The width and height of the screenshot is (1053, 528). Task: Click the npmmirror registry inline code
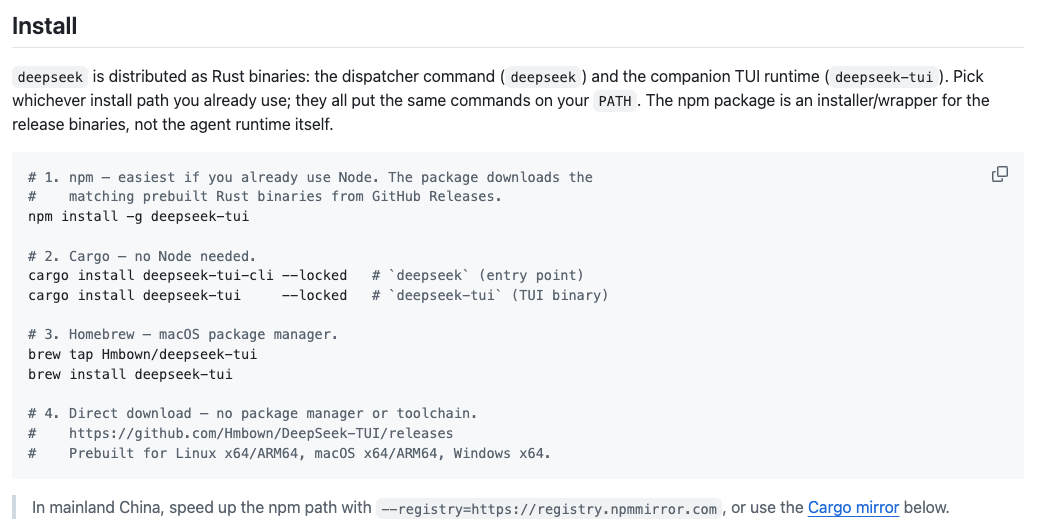pos(549,509)
